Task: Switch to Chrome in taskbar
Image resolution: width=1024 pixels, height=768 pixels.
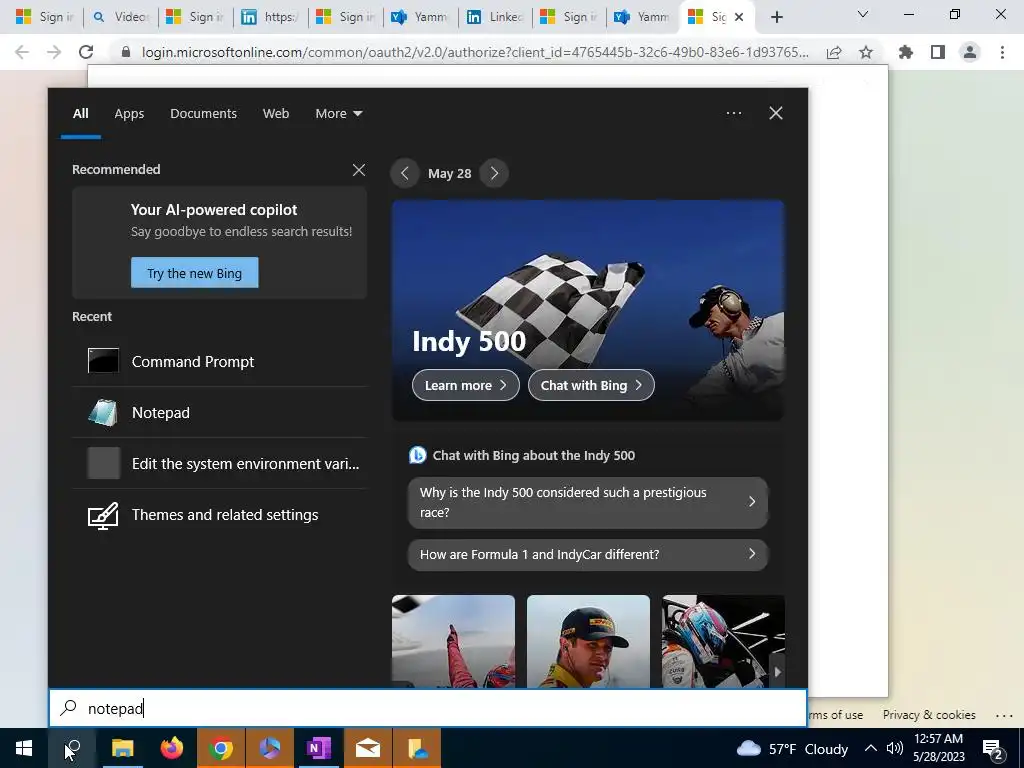Action: click(x=221, y=748)
